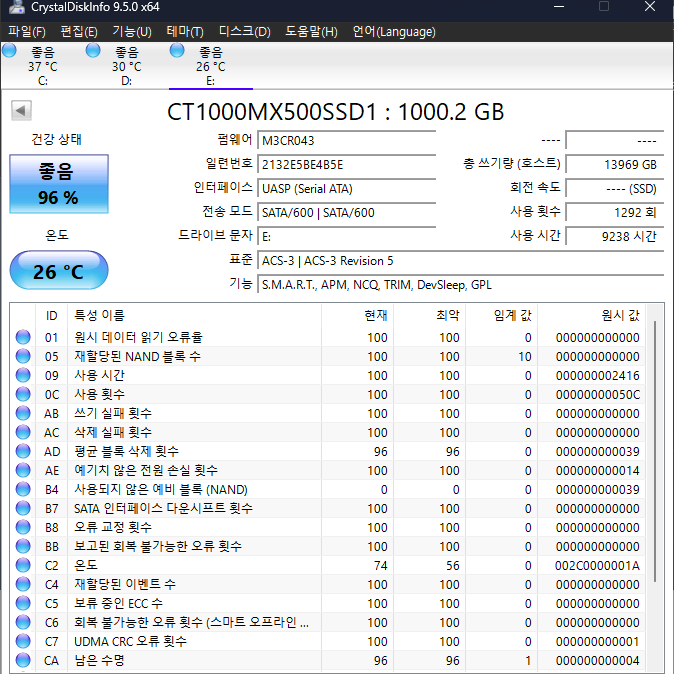Open the 디스크(D) menu
This screenshot has height=674, width=674.
click(245, 32)
